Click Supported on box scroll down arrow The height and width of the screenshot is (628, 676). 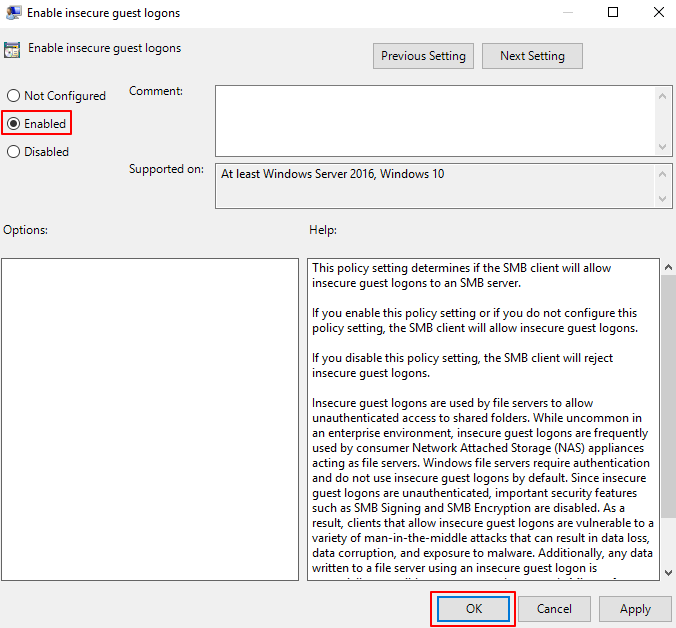pos(663,199)
